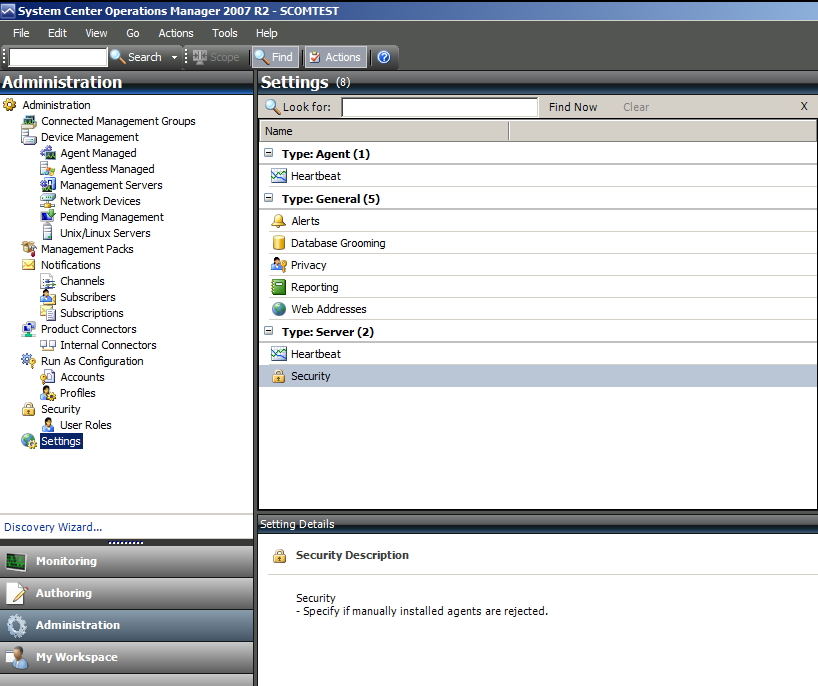Click the Agent Heartbeat envelope icon
The width and height of the screenshot is (818, 686).
[279, 176]
